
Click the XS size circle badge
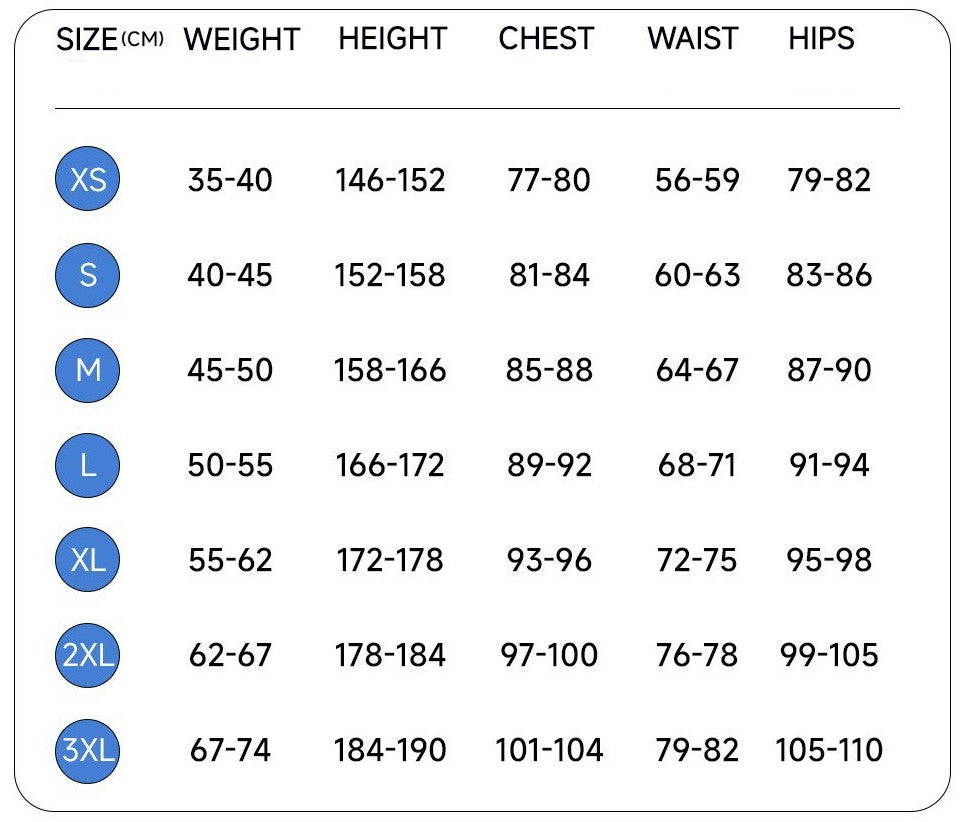(88, 180)
